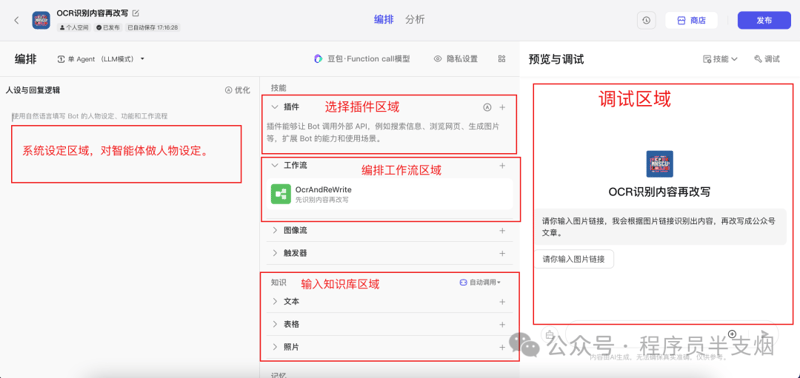Screen dimensions: 800x378
Task: Go back using the top-left arrow
Action: coord(16,20)
